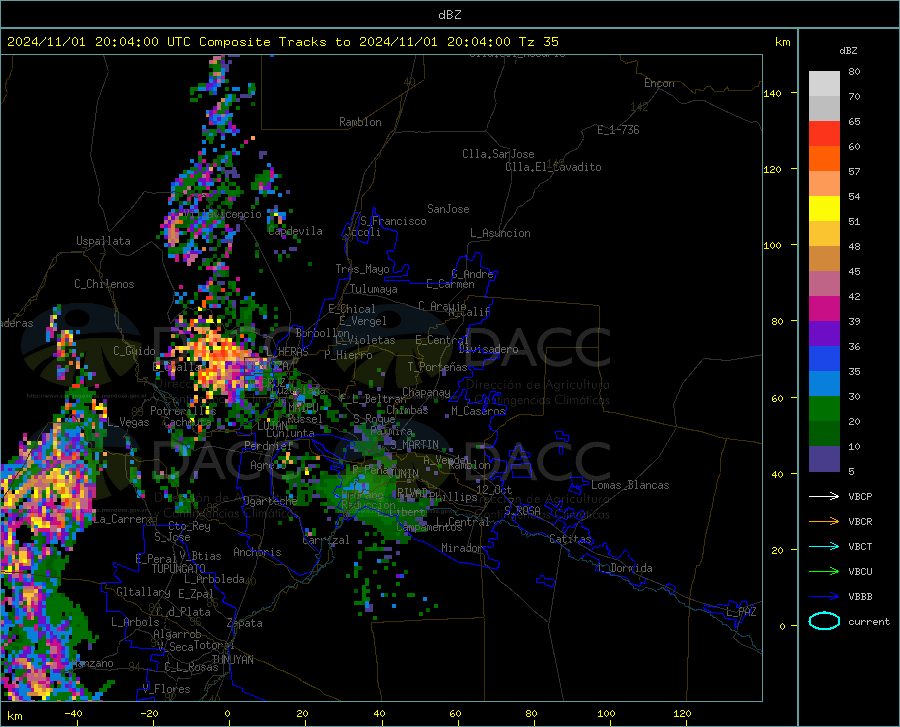This screenshot has width=900, height=727.
Task: Click the 'TUNUYAN' map label
Action: tap(232, 660)
